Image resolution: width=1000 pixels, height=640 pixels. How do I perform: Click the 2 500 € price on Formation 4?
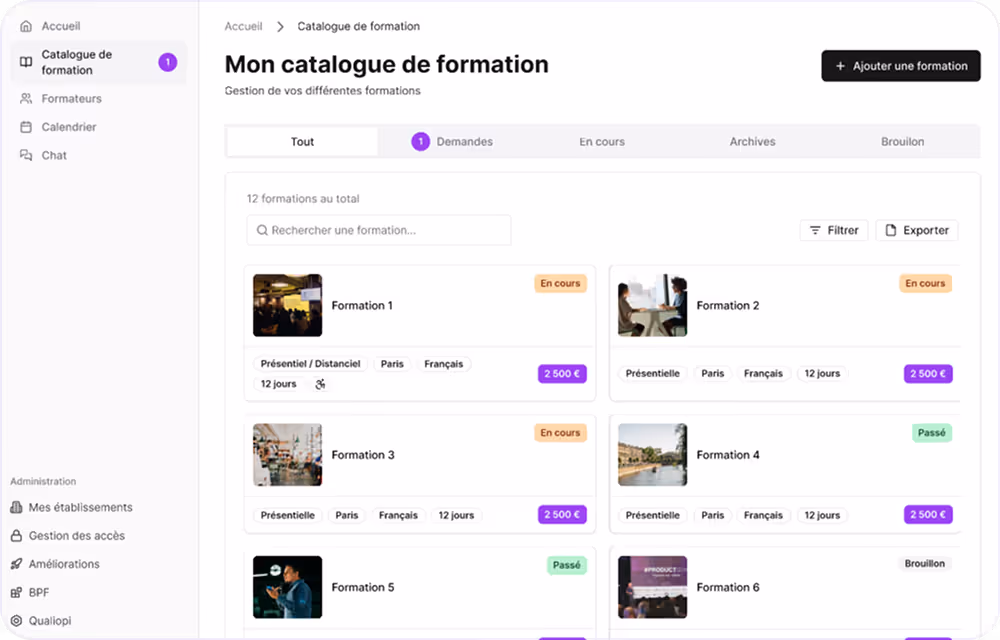click(x=928, y=514)
